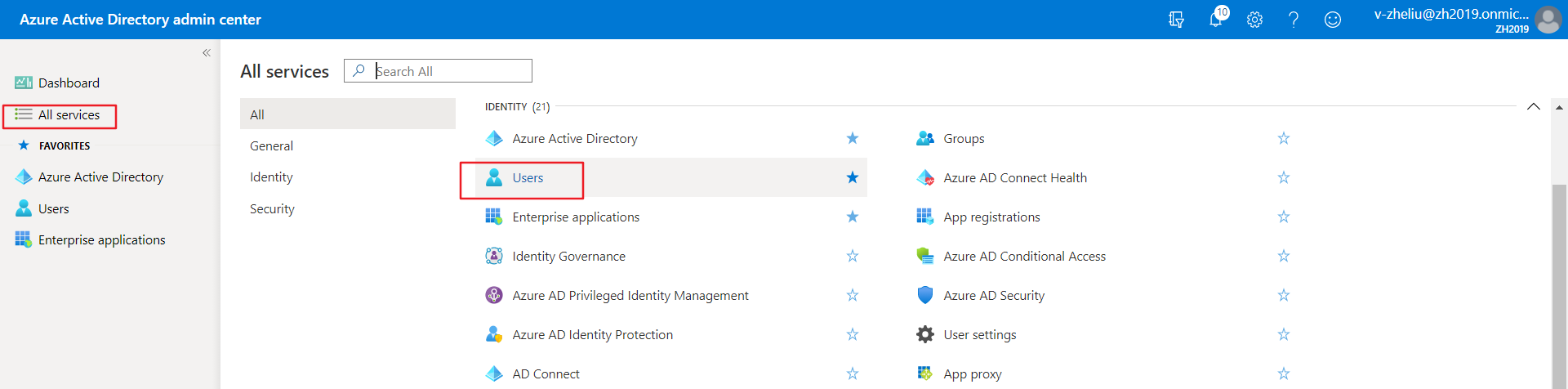Unfavorite Azure Active Directory with its star
This screenshot has height=389, width=1568.
click(x=853, y=138)
